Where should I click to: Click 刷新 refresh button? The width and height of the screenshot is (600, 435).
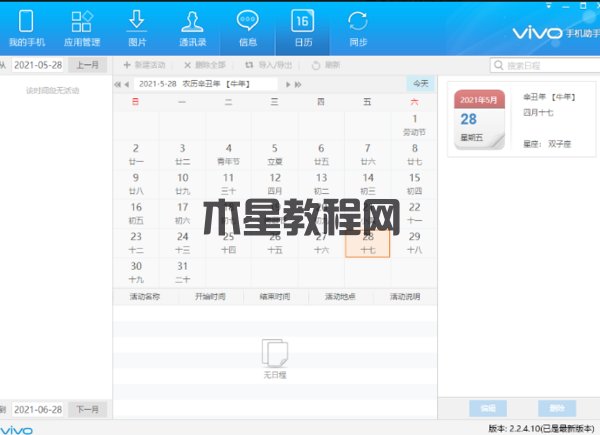326,65
